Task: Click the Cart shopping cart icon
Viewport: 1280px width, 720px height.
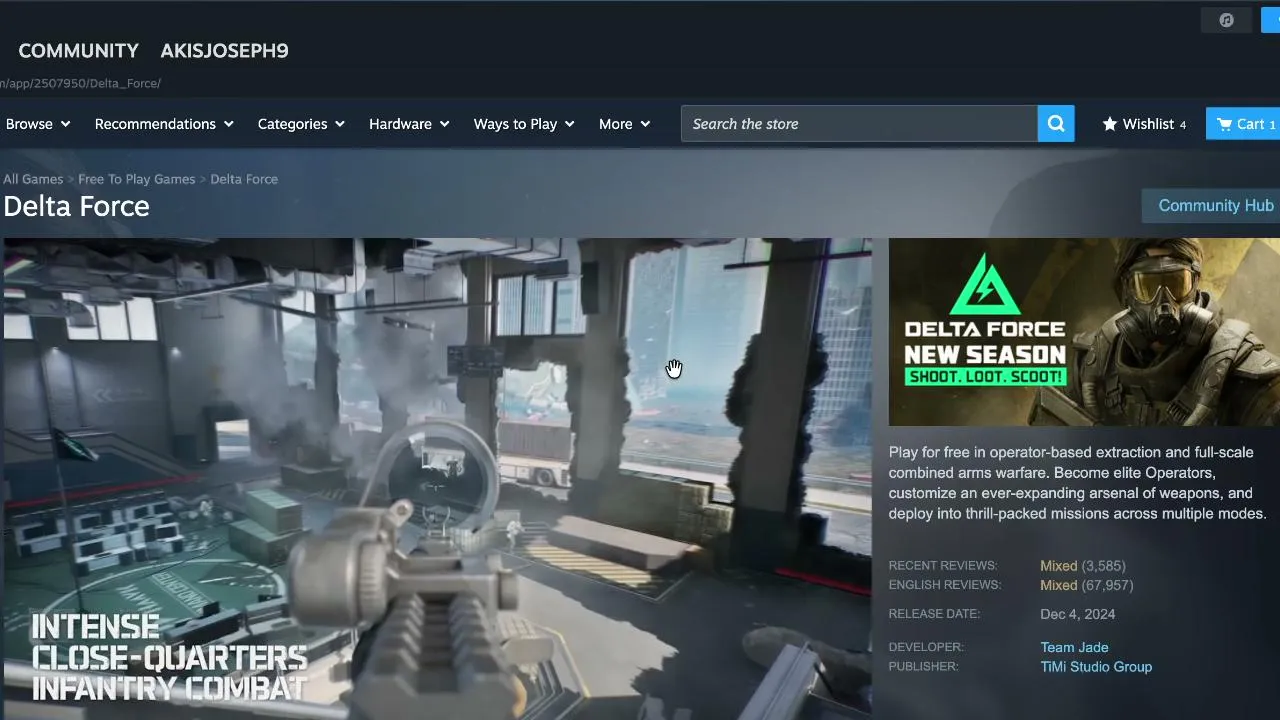Action: click(x=1224, y=124)
